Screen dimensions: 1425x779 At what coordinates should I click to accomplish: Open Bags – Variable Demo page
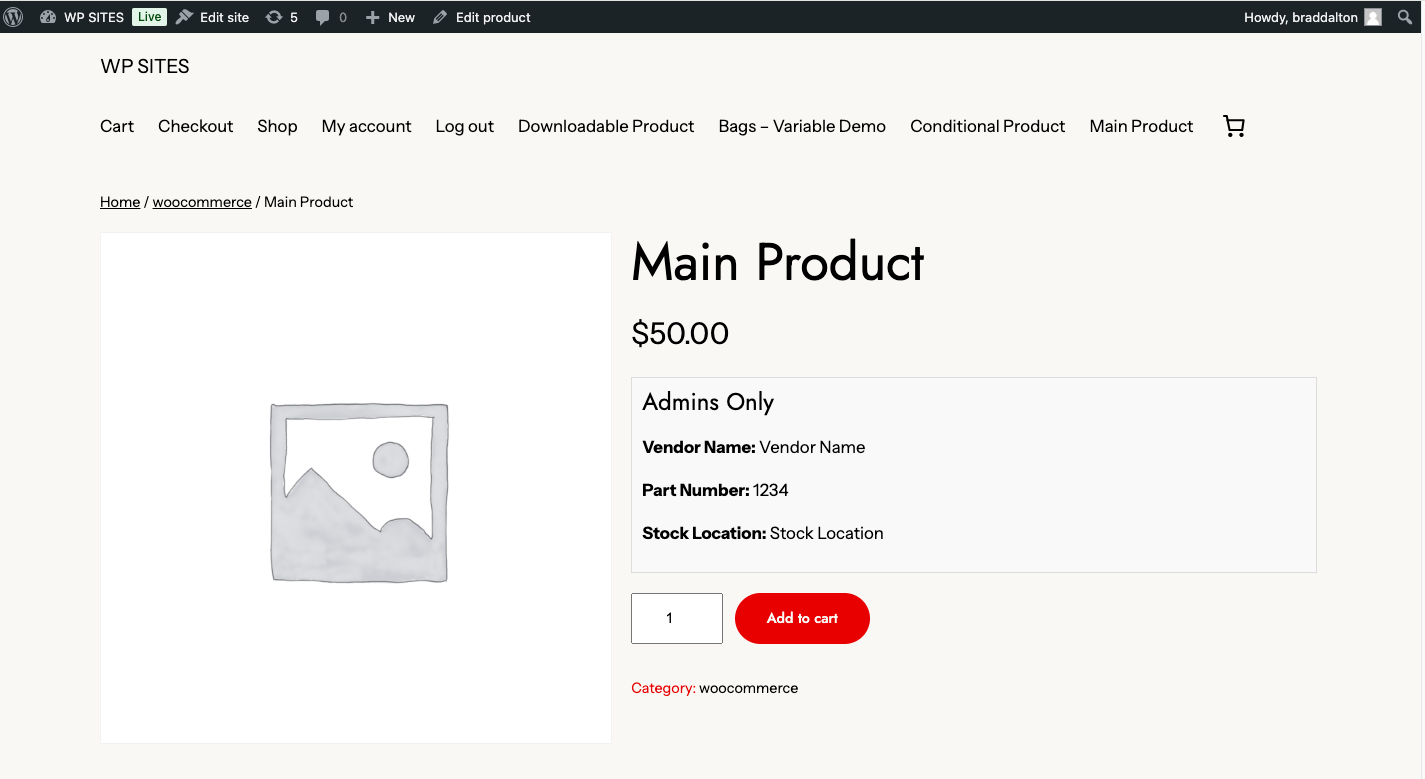[801, 126]
